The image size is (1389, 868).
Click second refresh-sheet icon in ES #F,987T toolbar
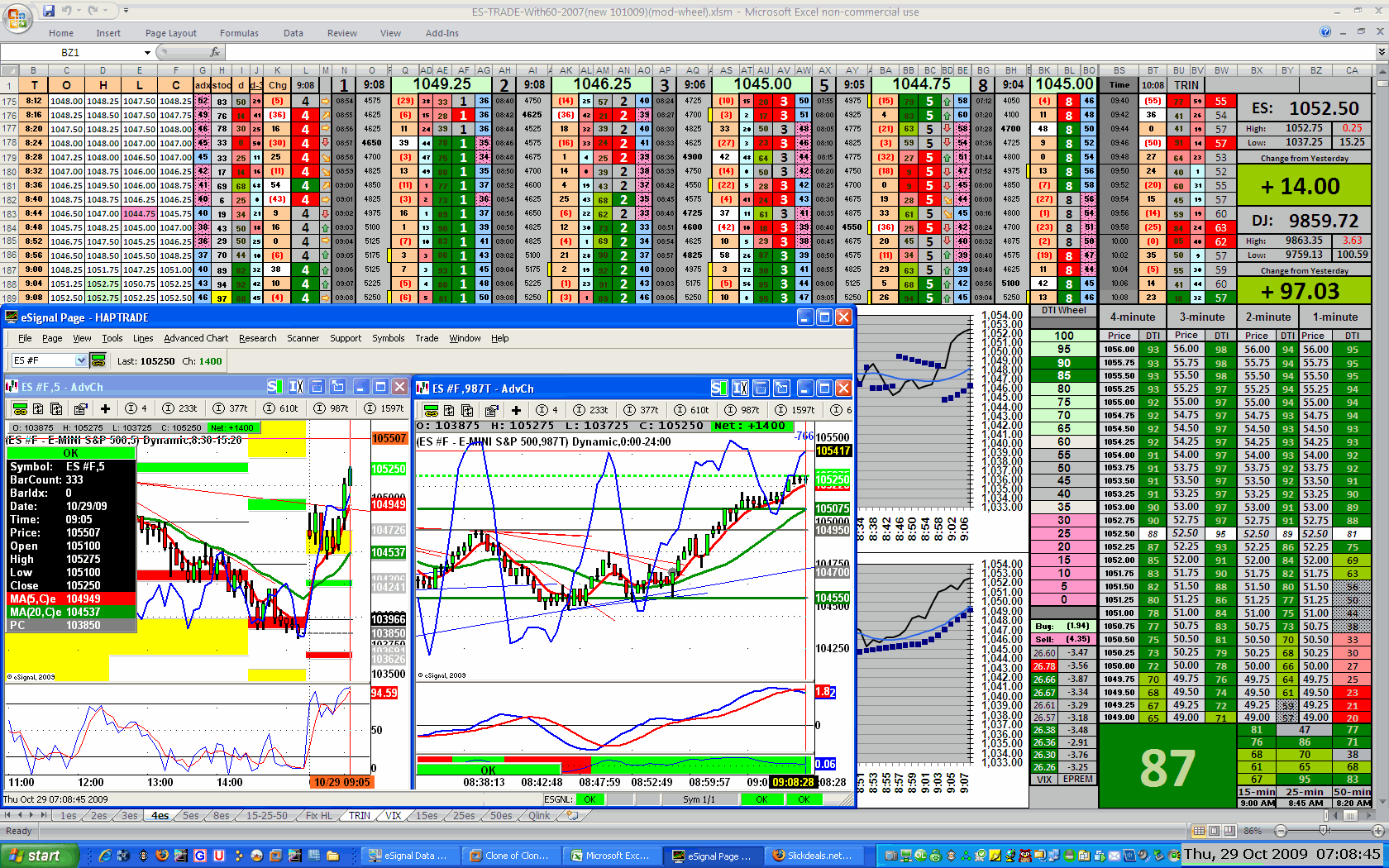pos(467,410)
